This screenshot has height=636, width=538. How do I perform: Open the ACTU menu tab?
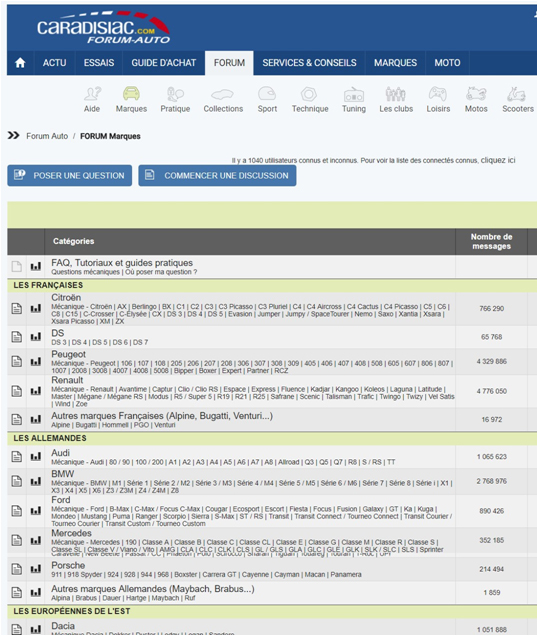pyautogui.click(x=54, y=63)
